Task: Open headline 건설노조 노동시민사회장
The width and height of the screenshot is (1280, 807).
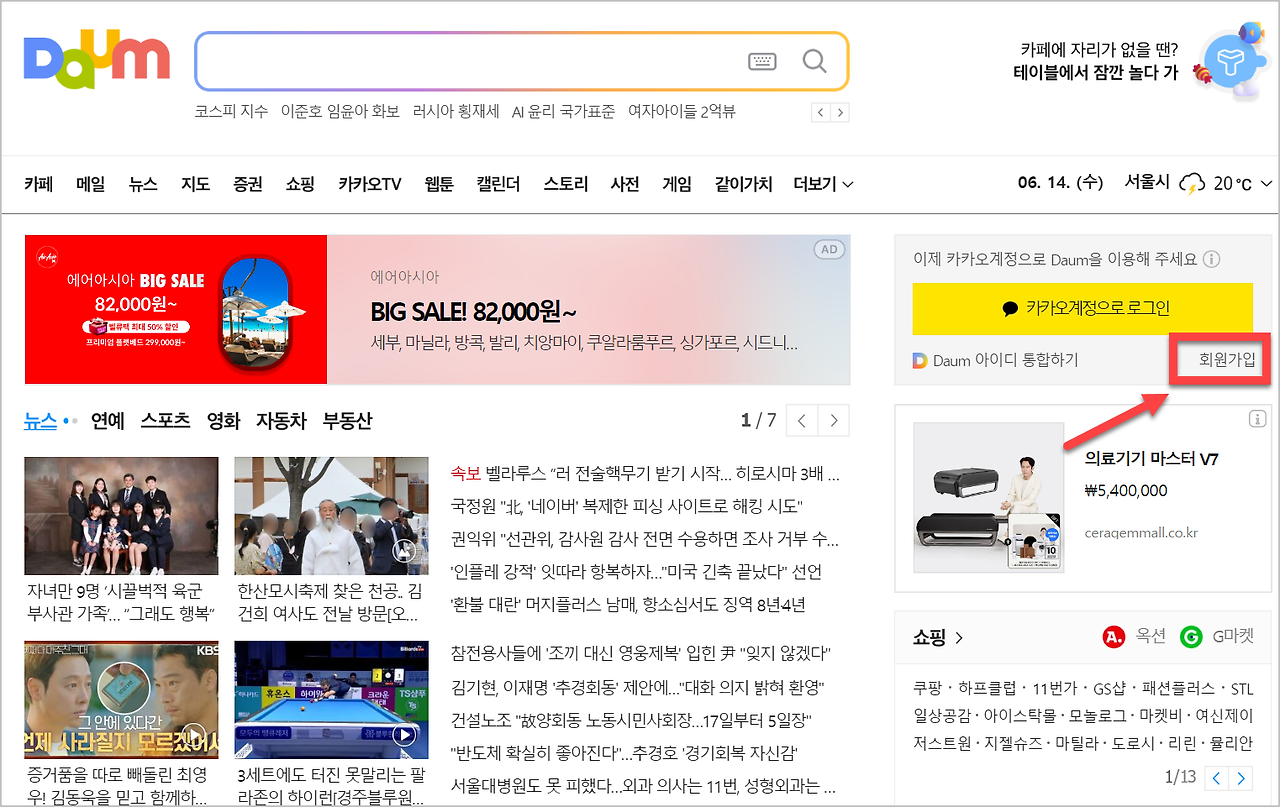Action: (x=631, y=720)
